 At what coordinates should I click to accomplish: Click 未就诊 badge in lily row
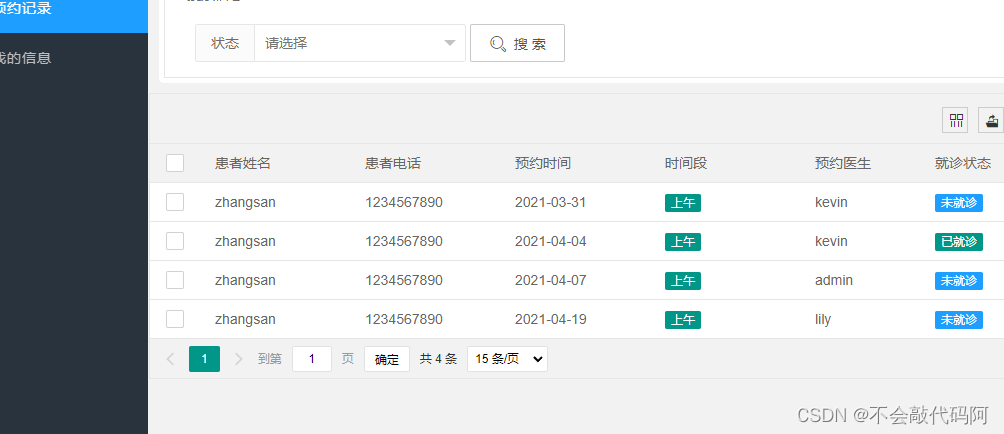click(x=959, y=320)
